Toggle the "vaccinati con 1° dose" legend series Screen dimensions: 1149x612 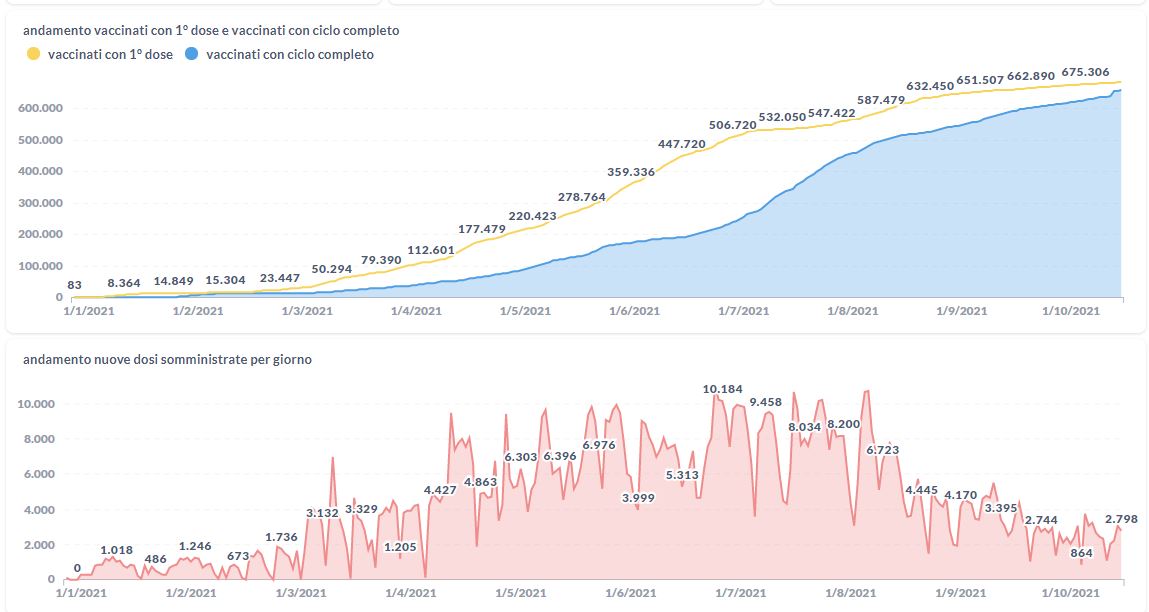click(x=110, y=55)
